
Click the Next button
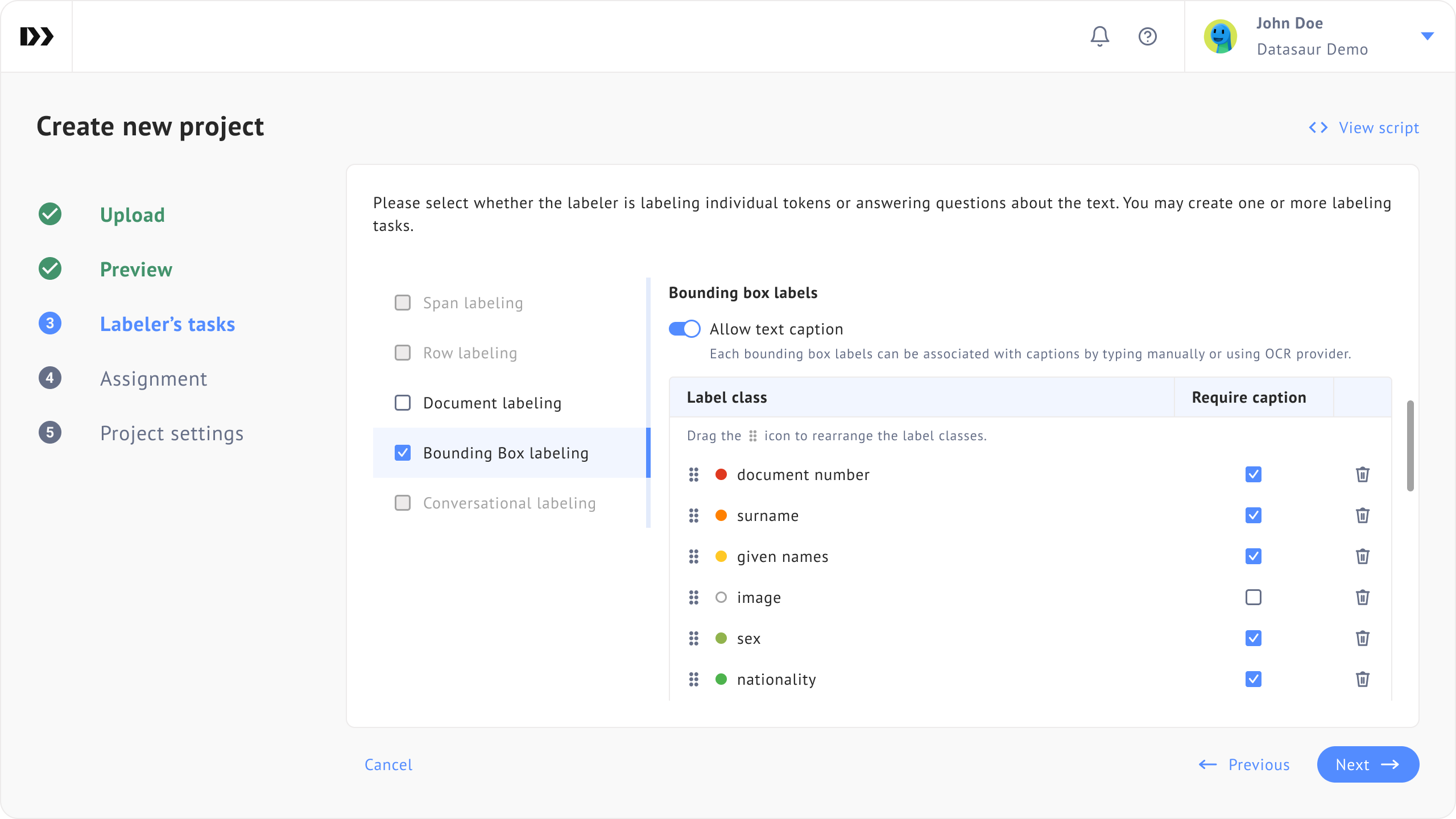[x=1367, y=764]
